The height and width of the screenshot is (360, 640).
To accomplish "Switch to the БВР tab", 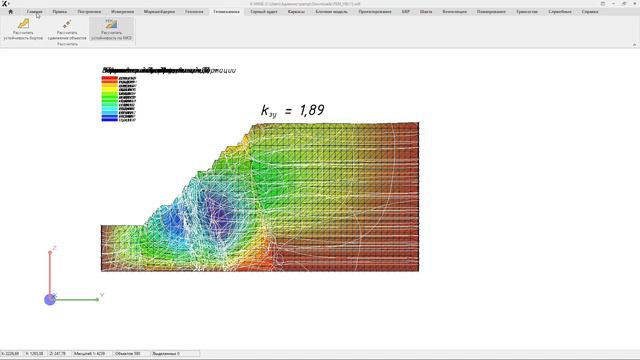I will click(406, 12).
